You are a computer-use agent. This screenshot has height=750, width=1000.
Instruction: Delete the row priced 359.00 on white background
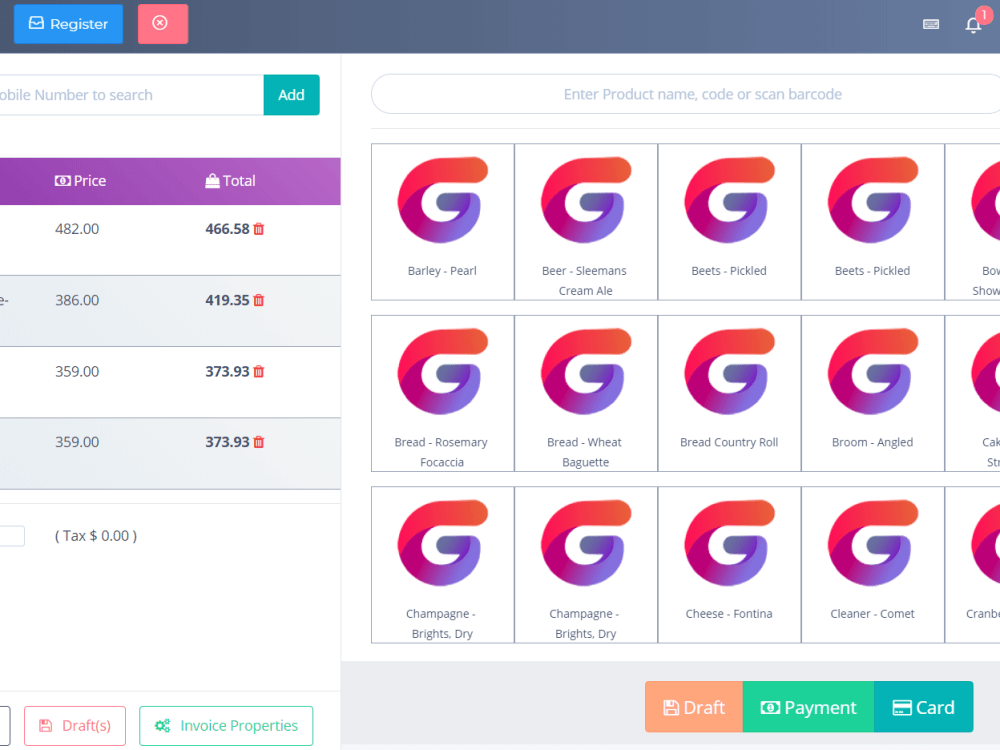pos(259,372)
